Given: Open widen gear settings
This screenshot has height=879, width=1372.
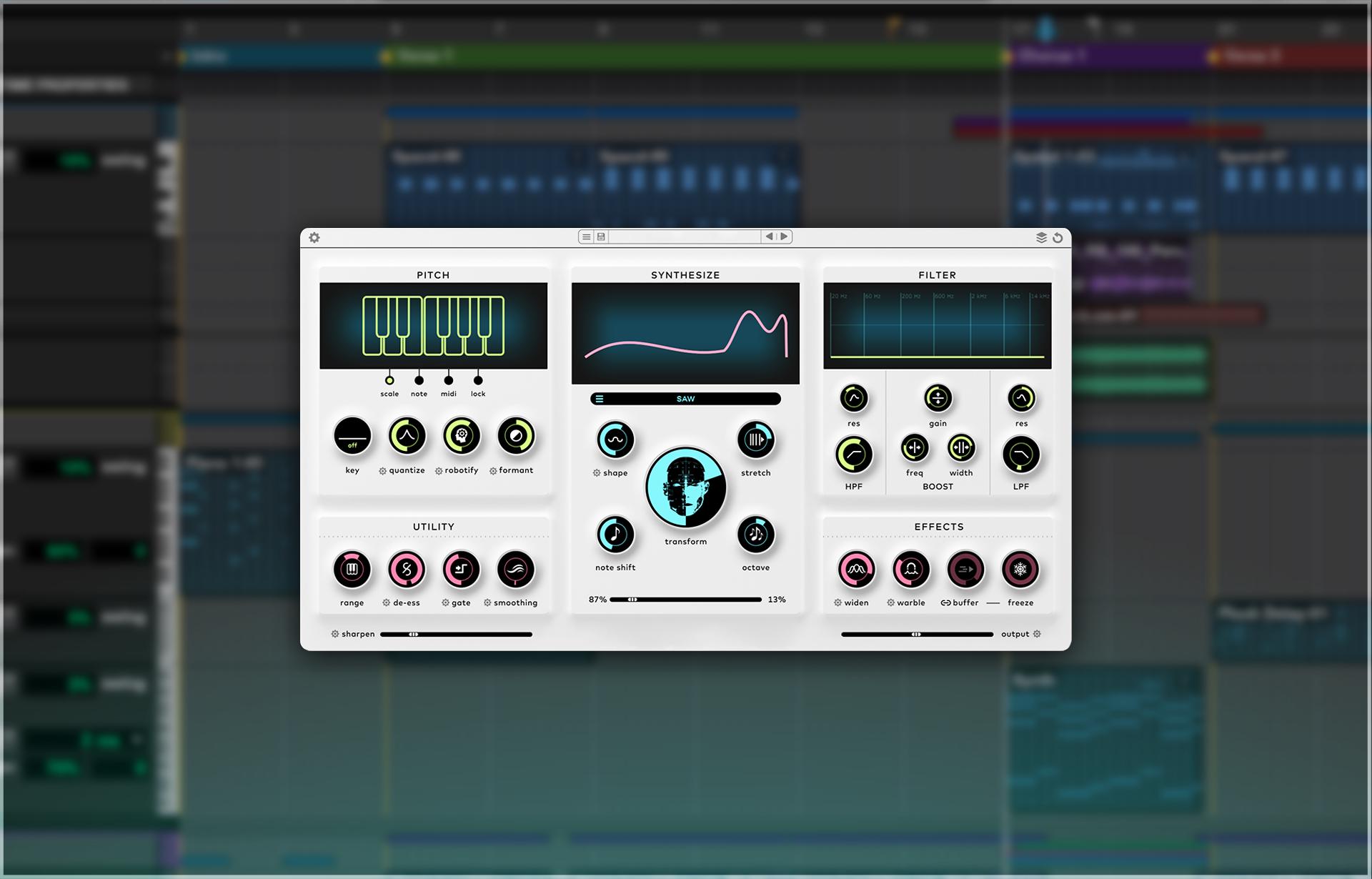Looking at the screenshot, I should 837,603.
